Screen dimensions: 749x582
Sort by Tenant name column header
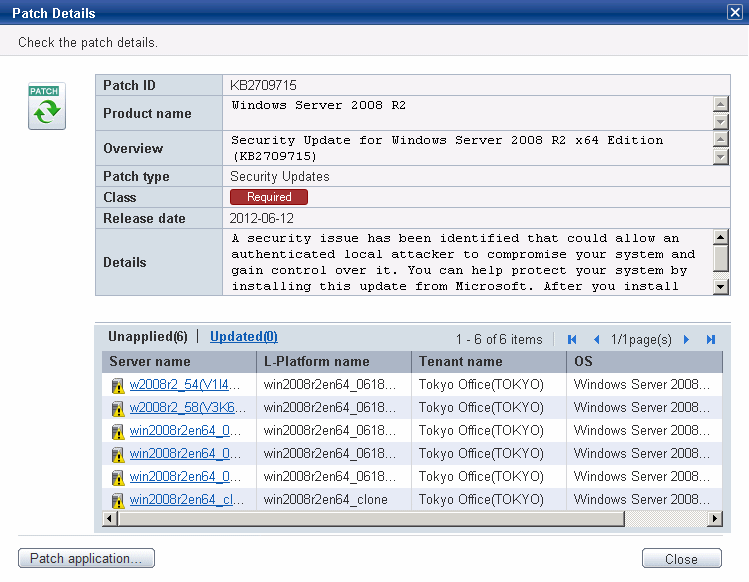pyautogui.click(x=489, y=362)
